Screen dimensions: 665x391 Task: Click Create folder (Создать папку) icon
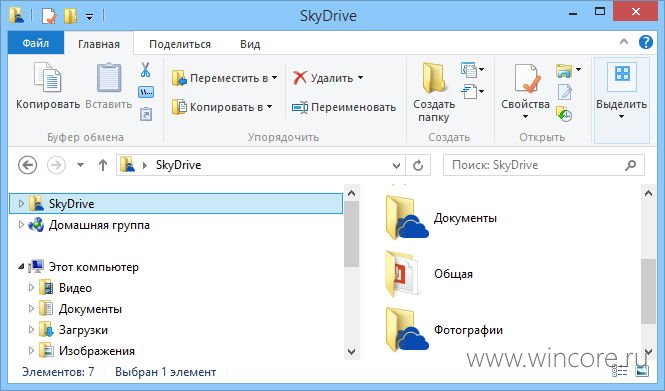pos(433,78)
